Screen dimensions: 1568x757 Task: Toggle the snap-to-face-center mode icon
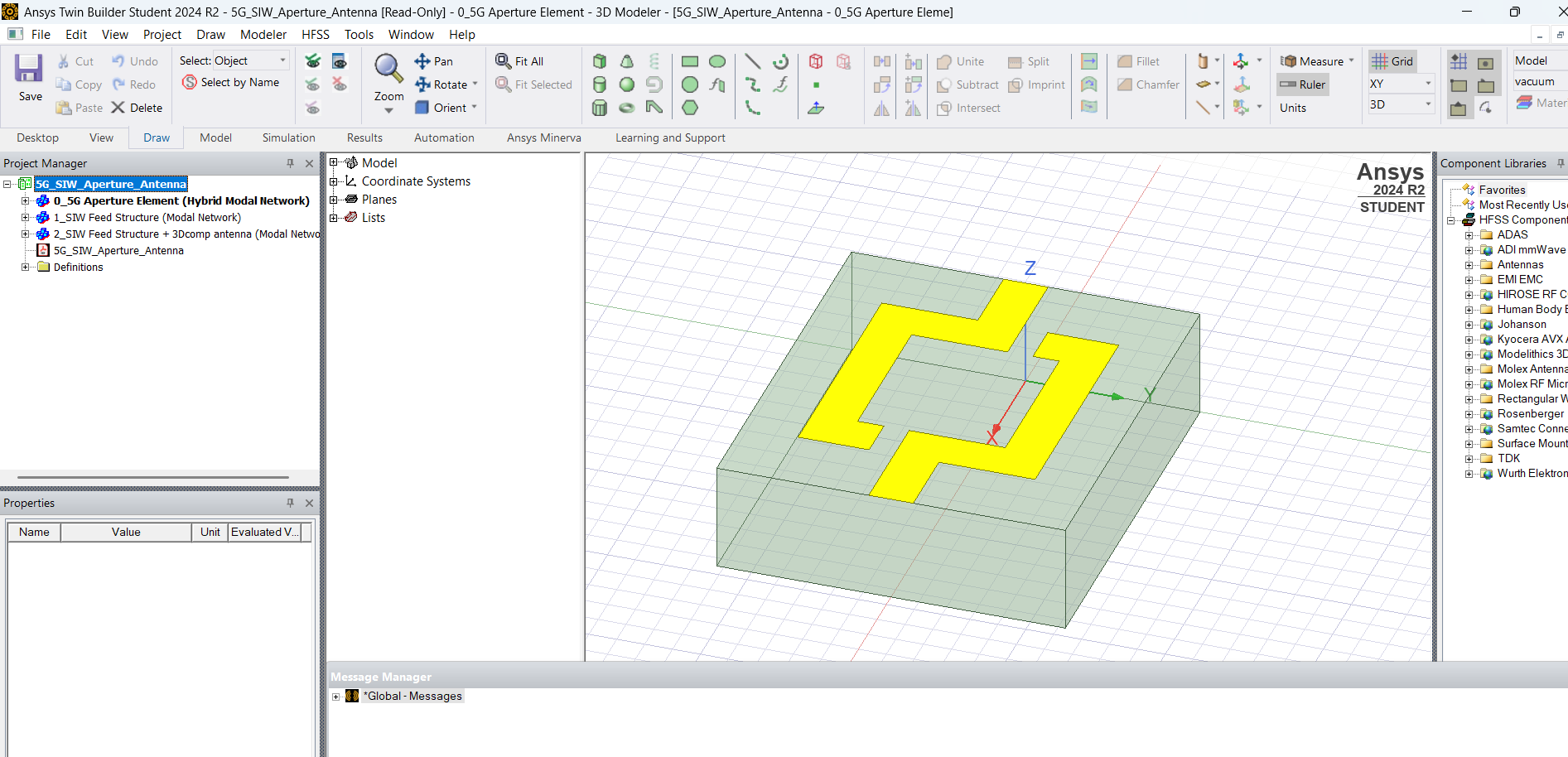tap(1486, 62)
